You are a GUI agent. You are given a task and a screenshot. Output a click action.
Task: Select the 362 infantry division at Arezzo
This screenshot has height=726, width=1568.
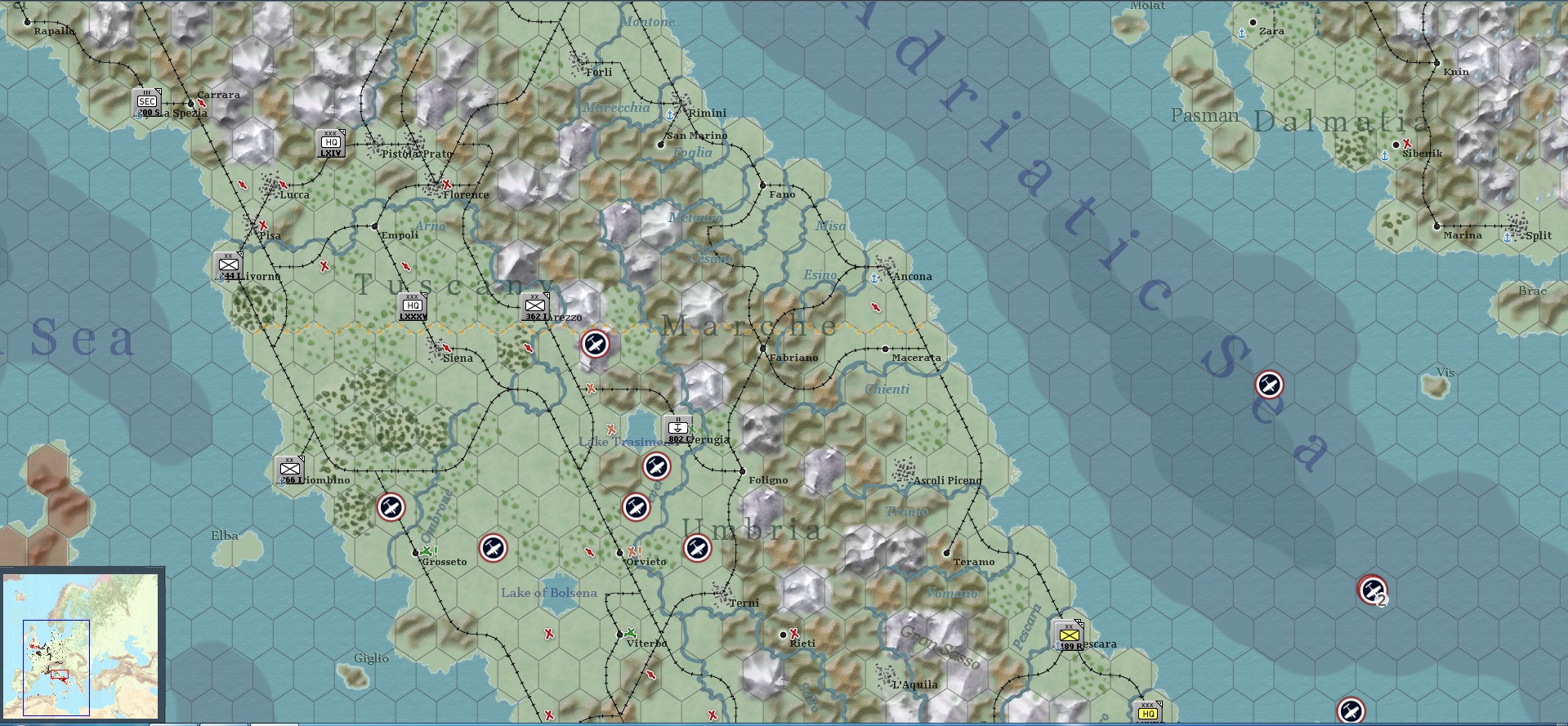(x=535, y=307)
